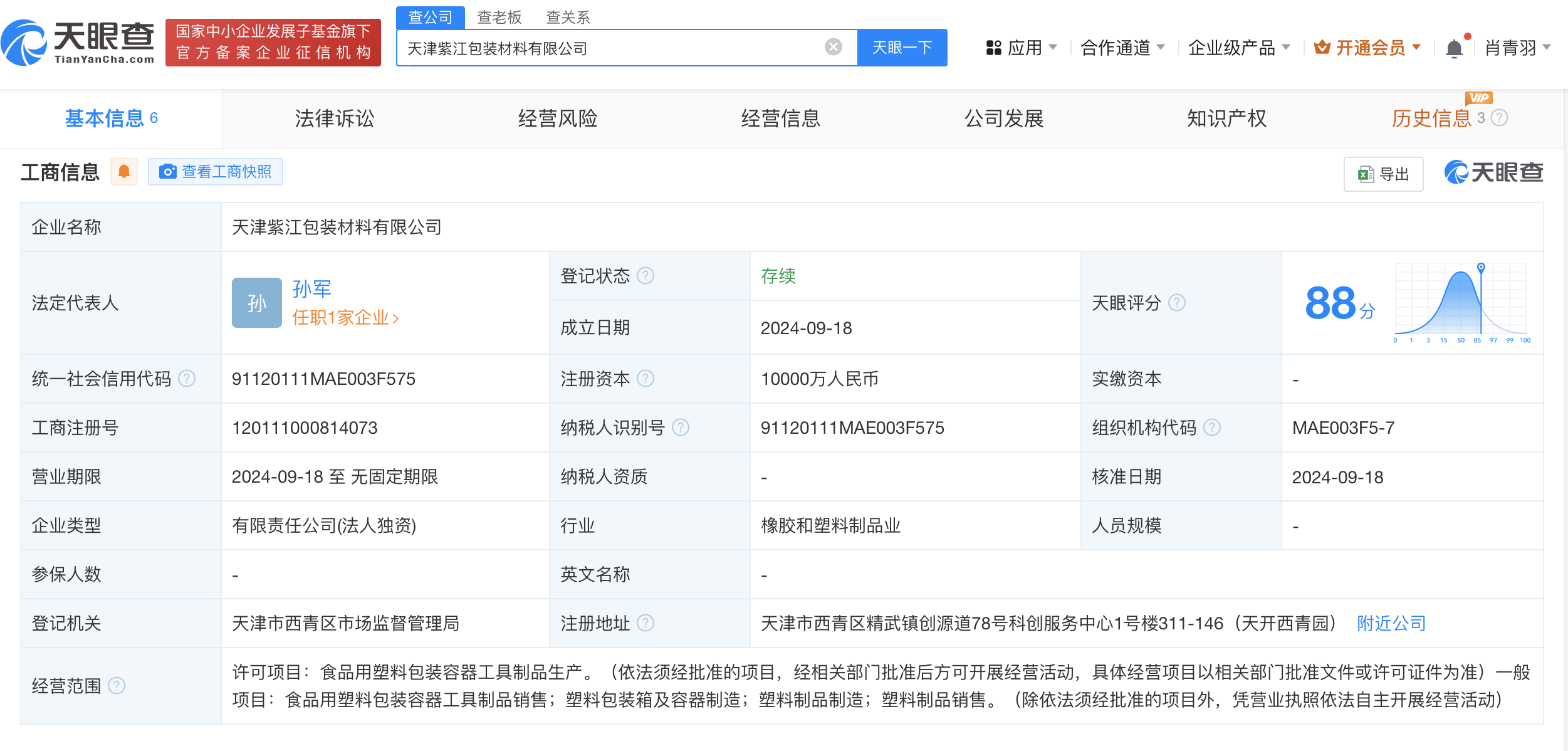Click help icon beside 组织机构代码
1568x751 pixels.
[1212, 428]
